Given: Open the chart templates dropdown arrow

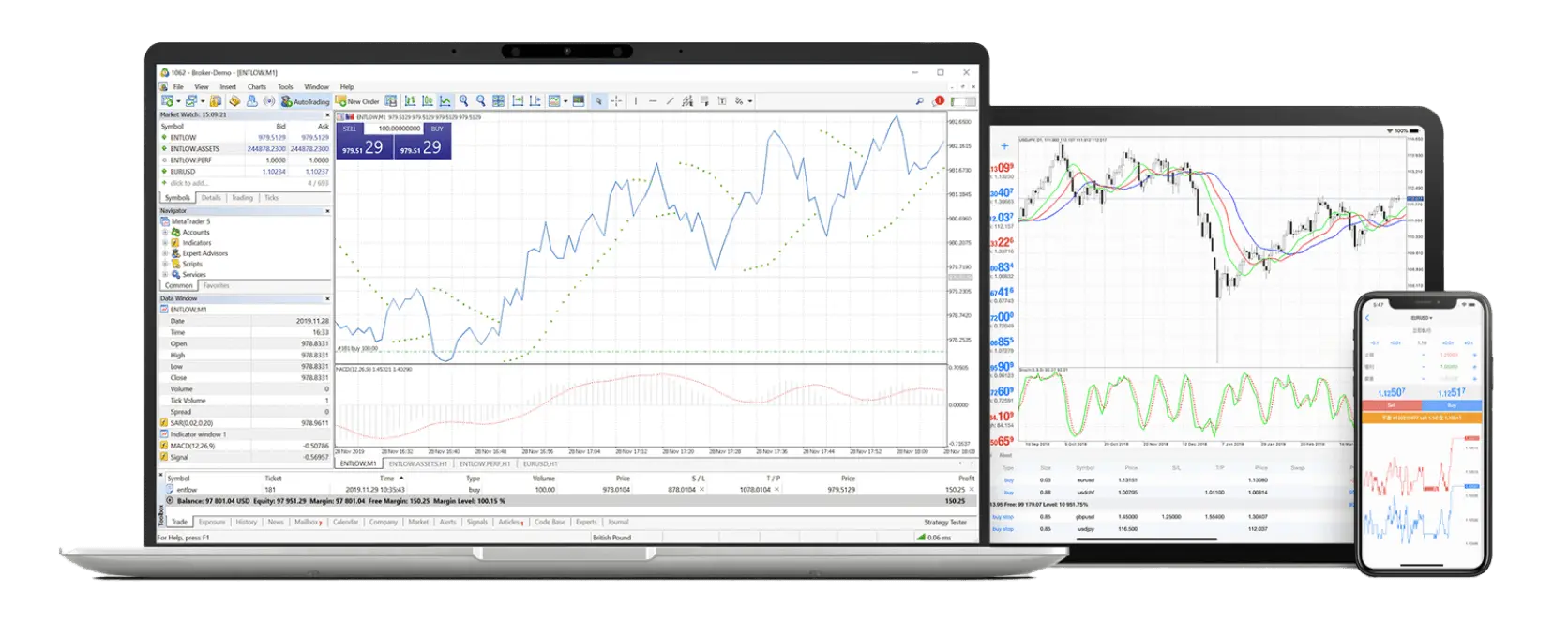Looking at the screenshot, I should click(x=565, y=101).
